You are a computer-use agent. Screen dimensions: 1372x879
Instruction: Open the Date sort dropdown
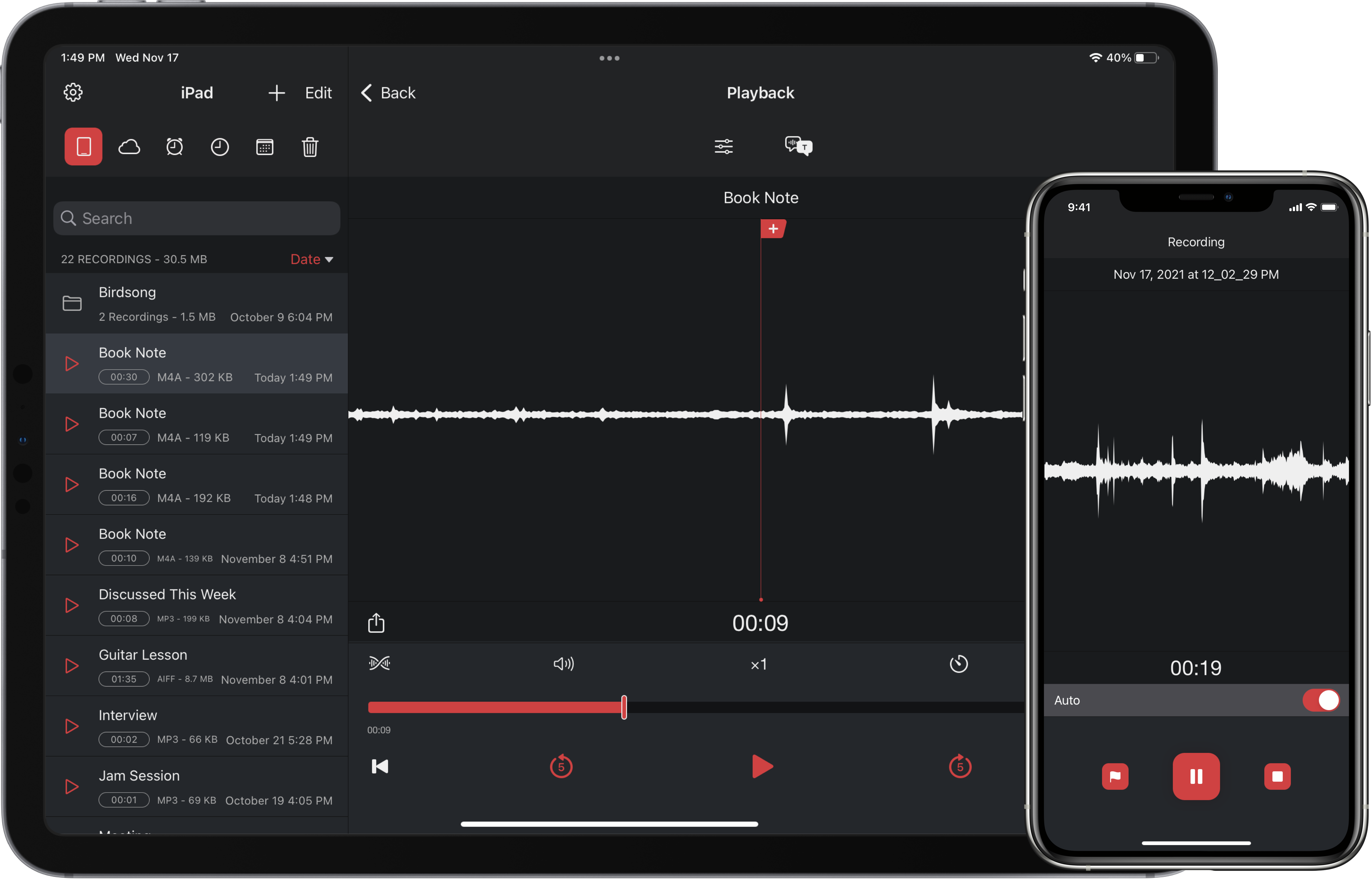312,259
